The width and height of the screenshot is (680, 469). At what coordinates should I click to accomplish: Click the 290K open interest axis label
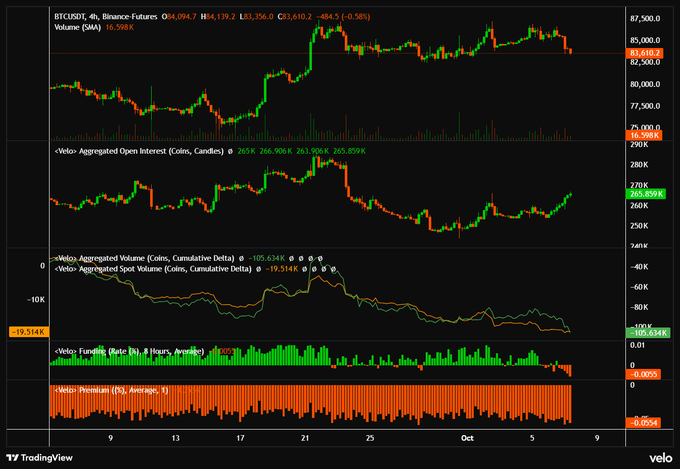[640, 144]
